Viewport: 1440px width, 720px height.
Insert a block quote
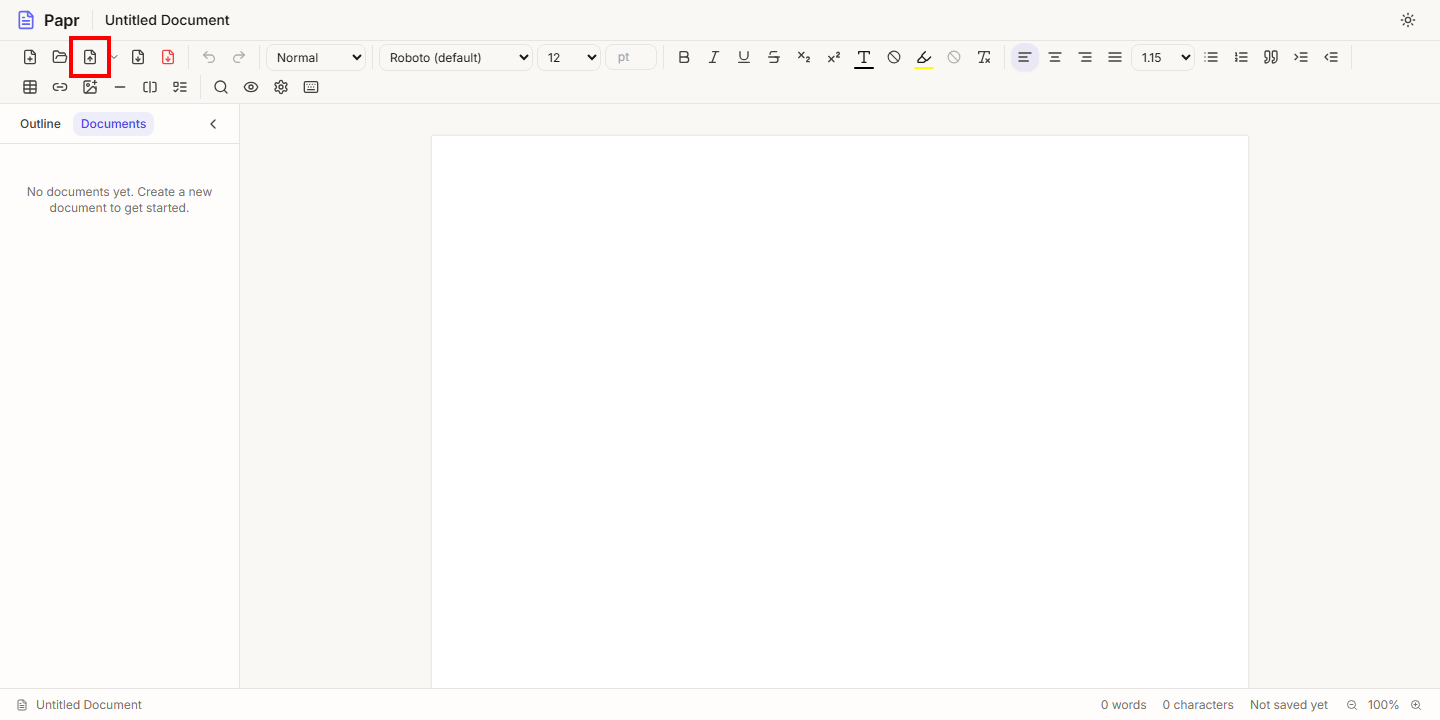1271,58
